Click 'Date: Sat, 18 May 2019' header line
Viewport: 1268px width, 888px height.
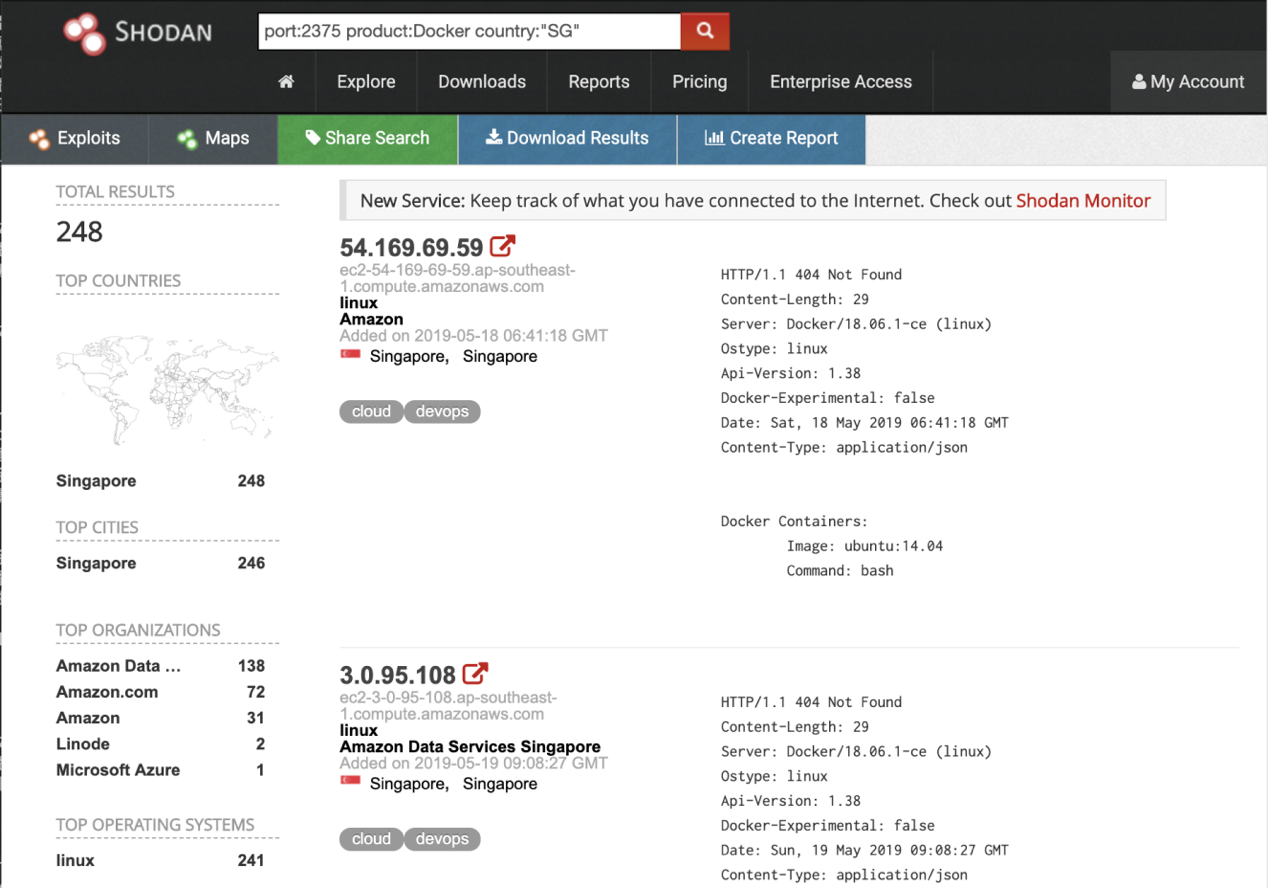[x=864, y=423]
